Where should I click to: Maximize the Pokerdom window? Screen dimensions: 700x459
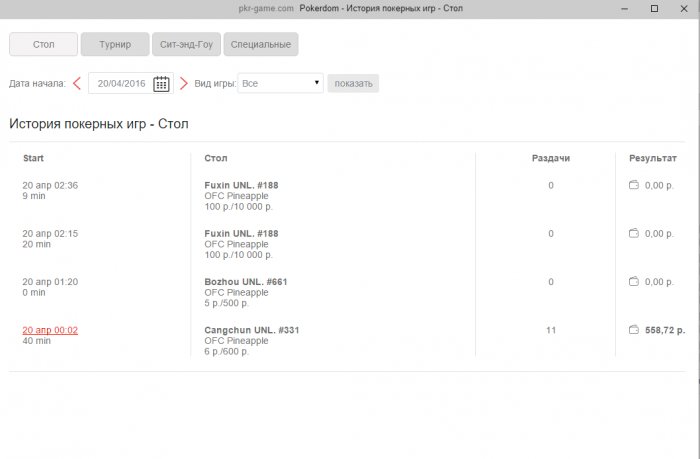(654, 8)
